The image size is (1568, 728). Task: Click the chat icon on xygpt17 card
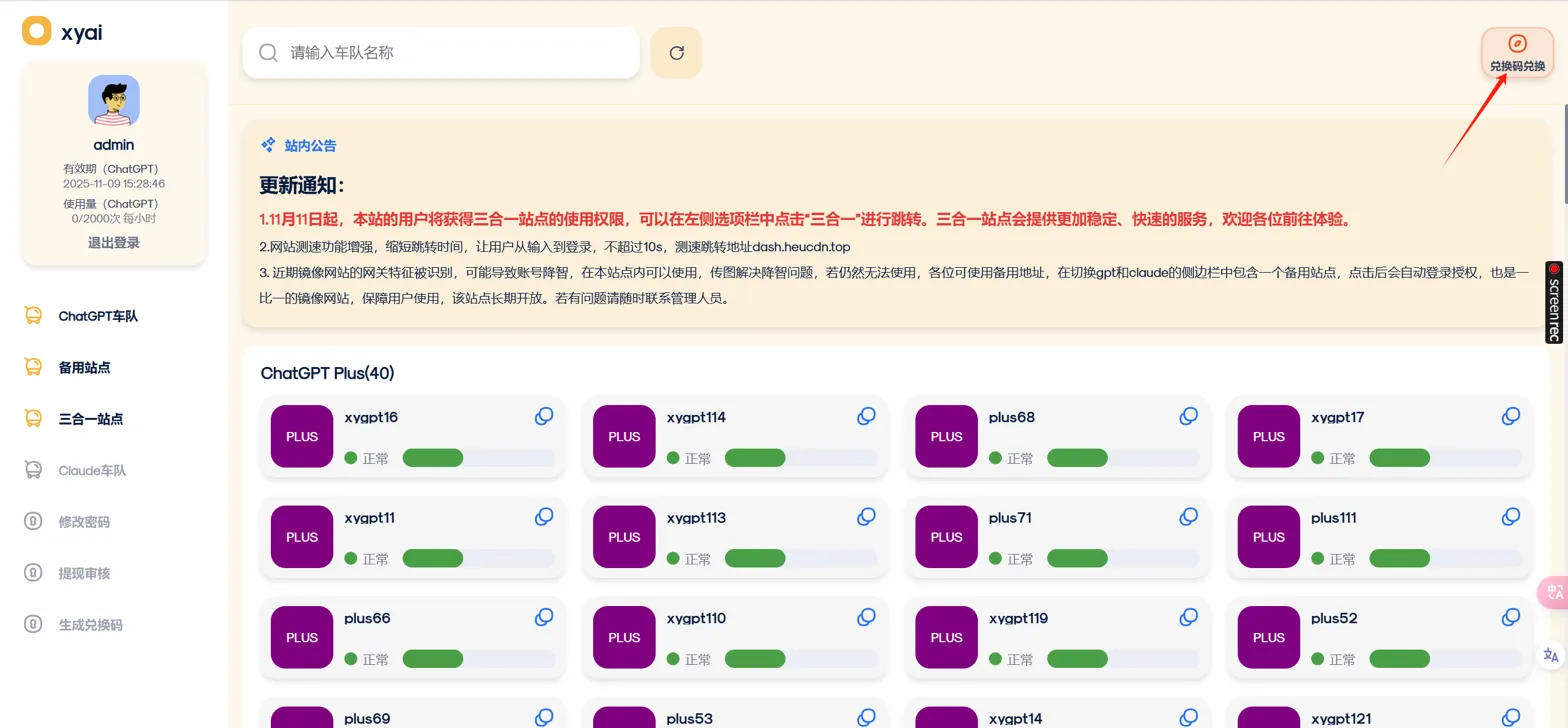(x=1511, y=416)
